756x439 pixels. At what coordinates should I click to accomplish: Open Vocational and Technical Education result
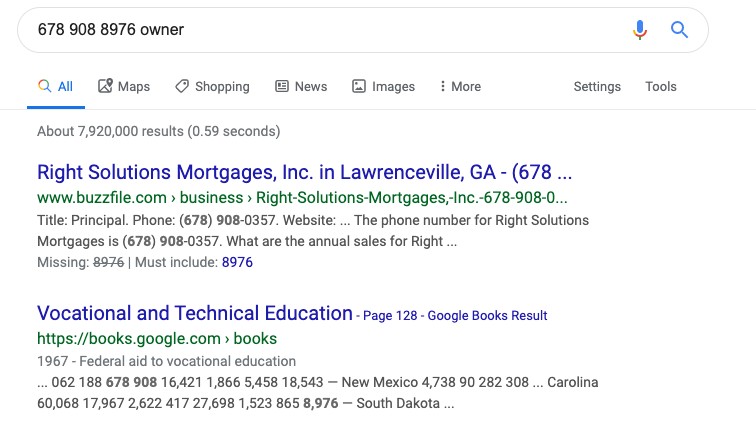point(195,313)
